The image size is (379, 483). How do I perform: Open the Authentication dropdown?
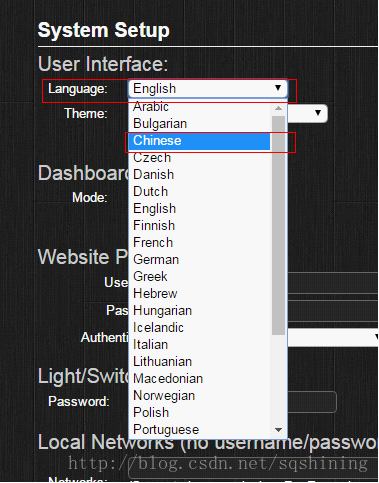pyautogui.click(x=333, y=337)
